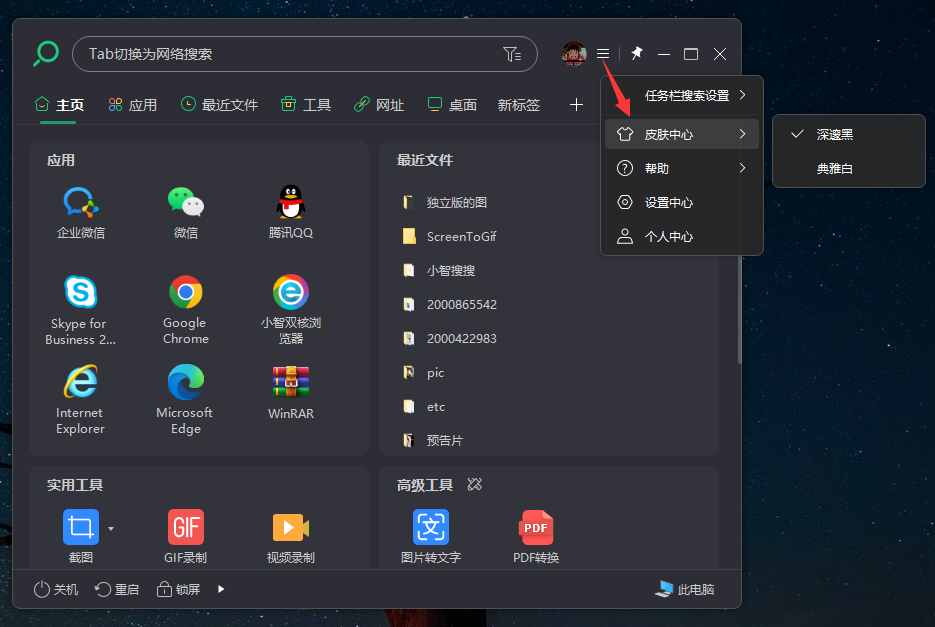Switch to the 应用 tab
Image resolution: width=935 pixels, height=627 pixels.
(x=132, y=105)
